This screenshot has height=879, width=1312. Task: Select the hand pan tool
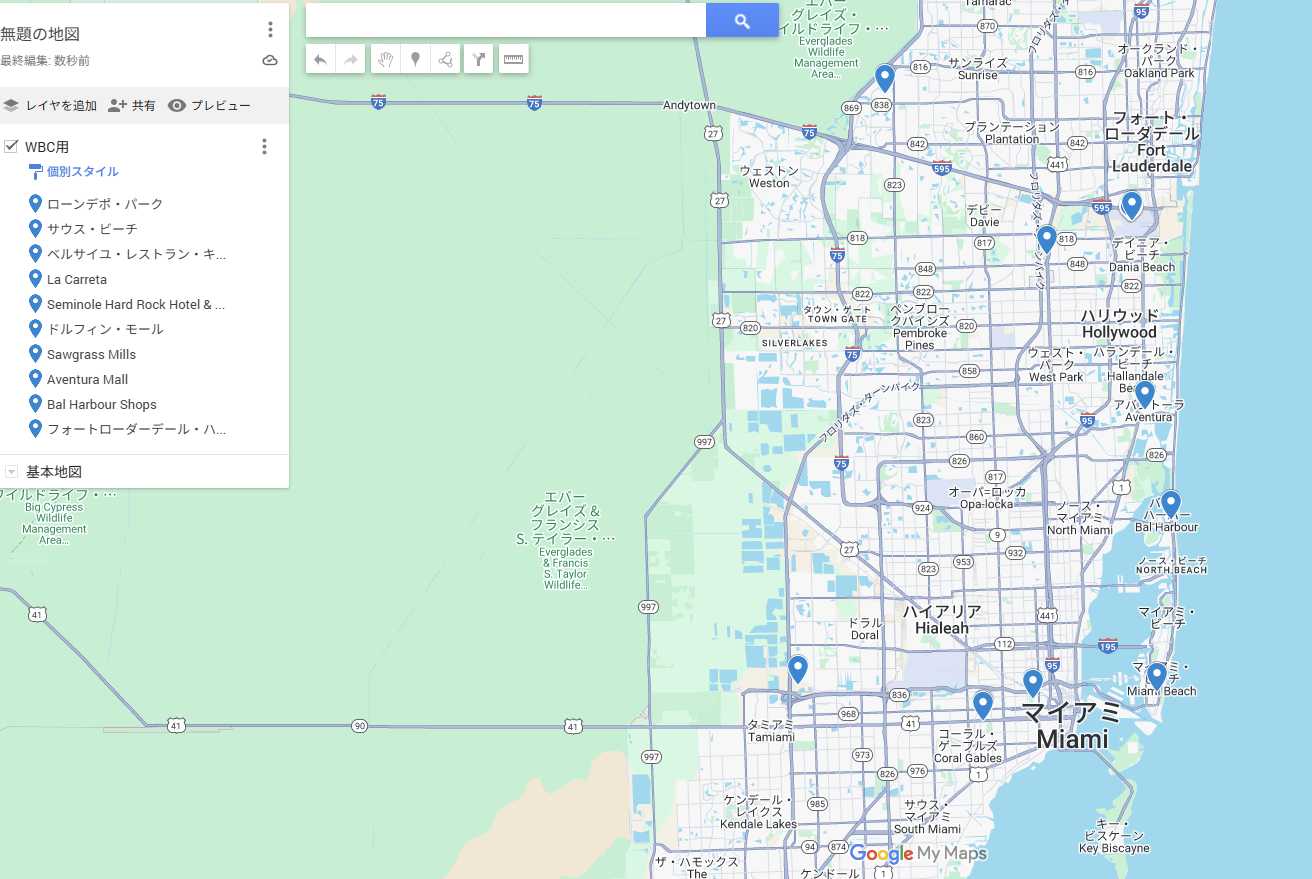[x=385, y=60]
